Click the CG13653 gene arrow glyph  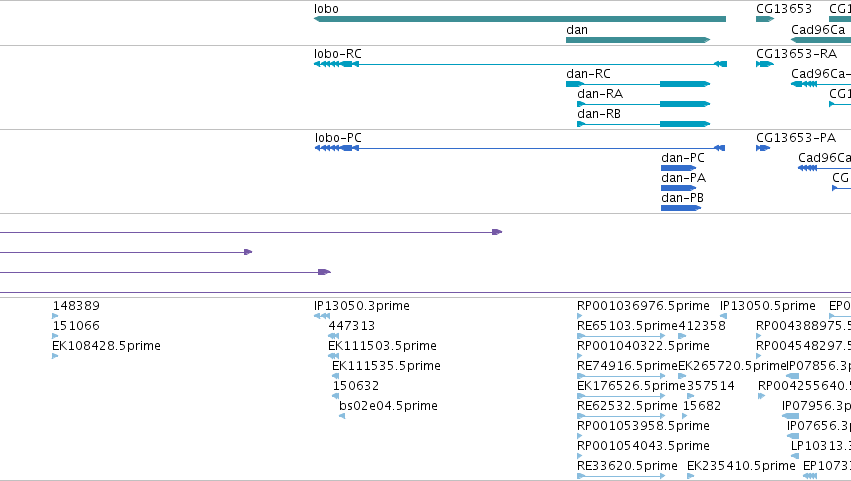pyautogui.click(x=765, y=19)
